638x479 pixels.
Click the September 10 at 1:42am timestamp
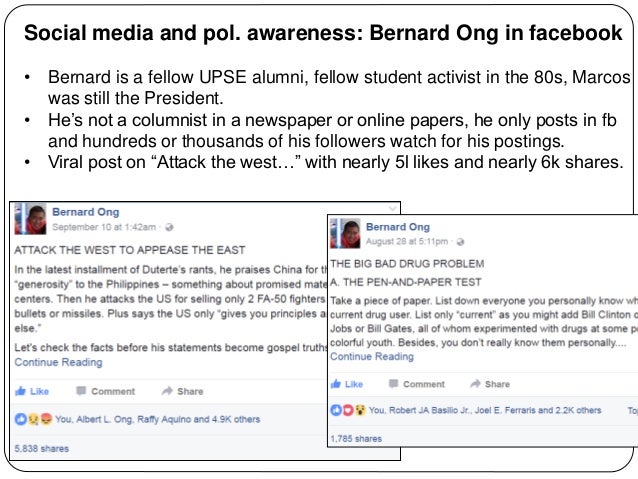[104, 227]
